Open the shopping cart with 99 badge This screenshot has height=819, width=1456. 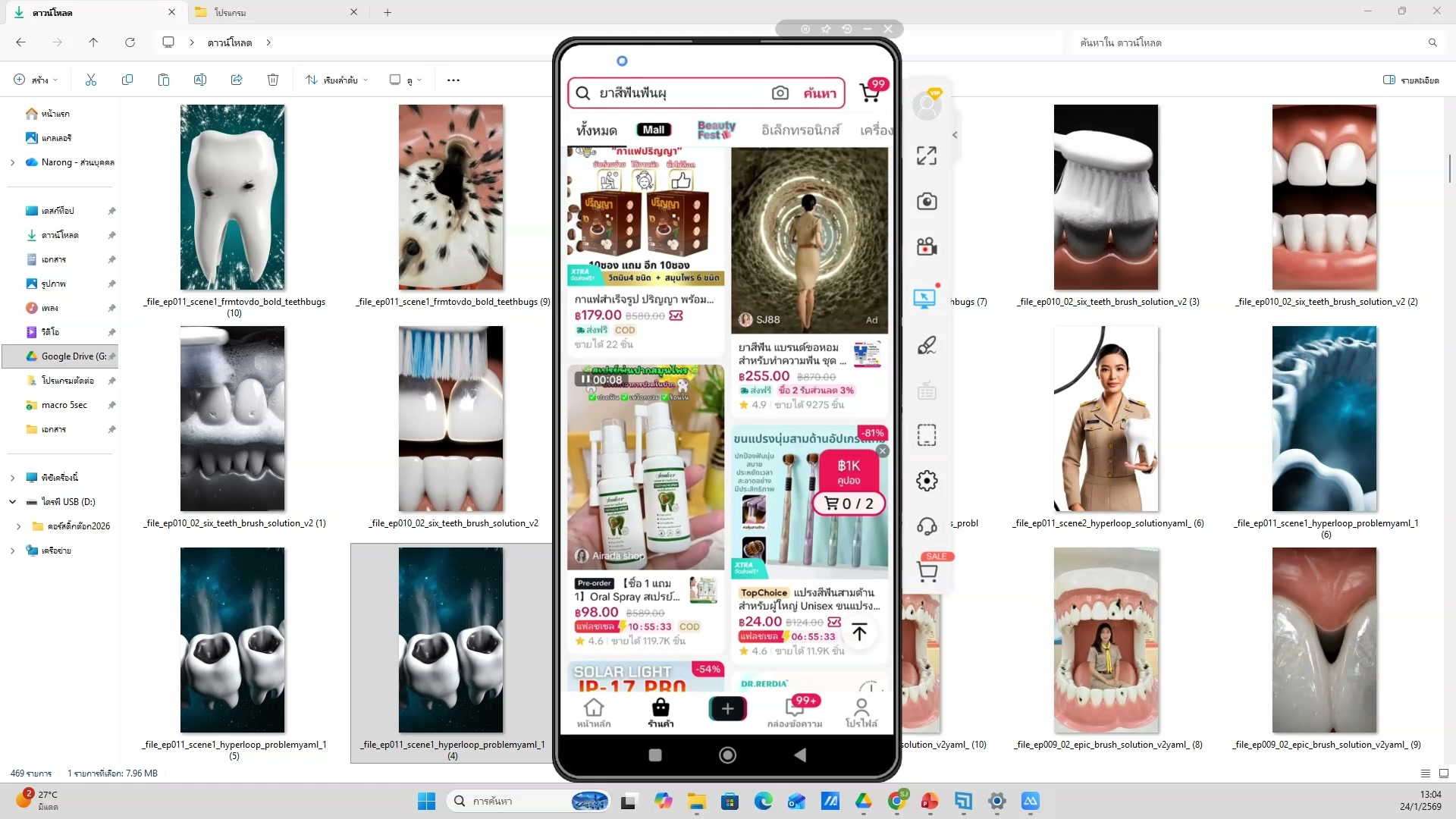870,93
